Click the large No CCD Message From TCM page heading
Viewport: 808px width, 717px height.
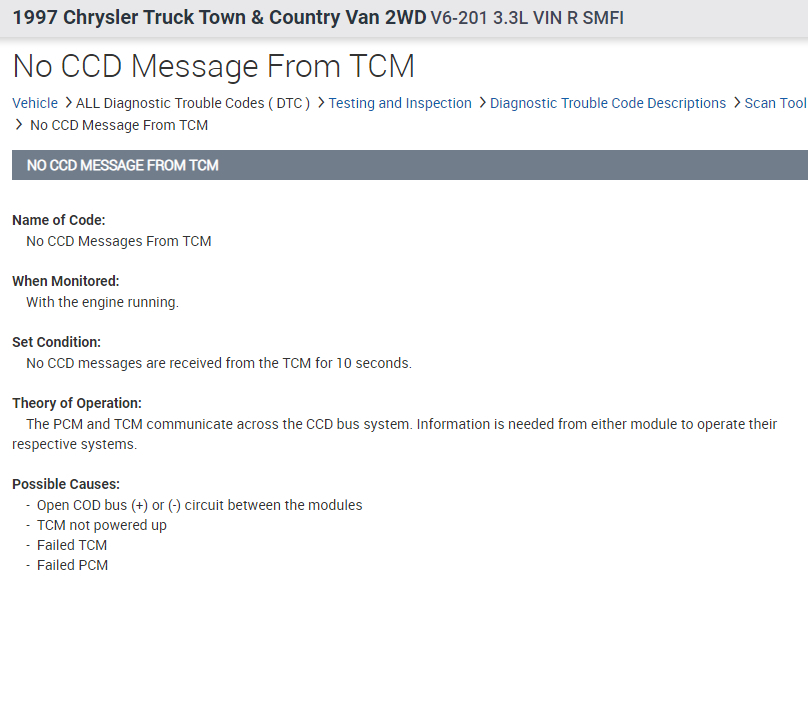[x=213, y=66]
